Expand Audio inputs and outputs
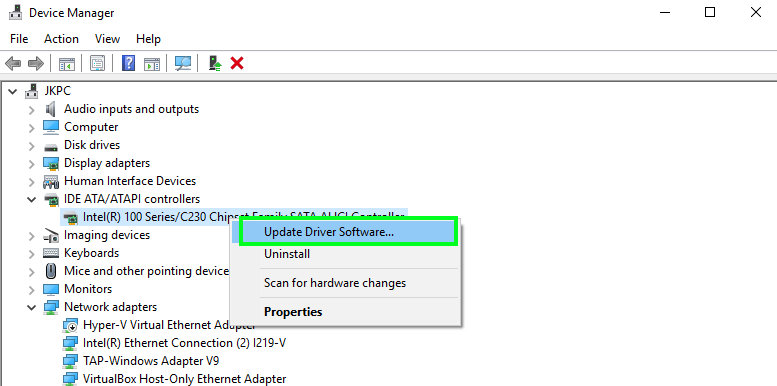The width and height of the screenshot is (777, 386). click(32, 110)
